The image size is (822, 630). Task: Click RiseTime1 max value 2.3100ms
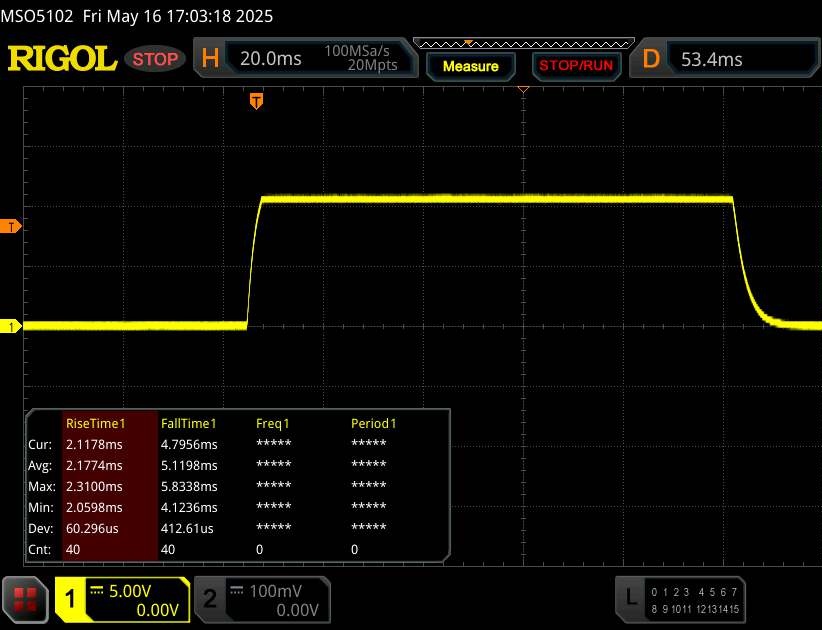coord(94,486)
